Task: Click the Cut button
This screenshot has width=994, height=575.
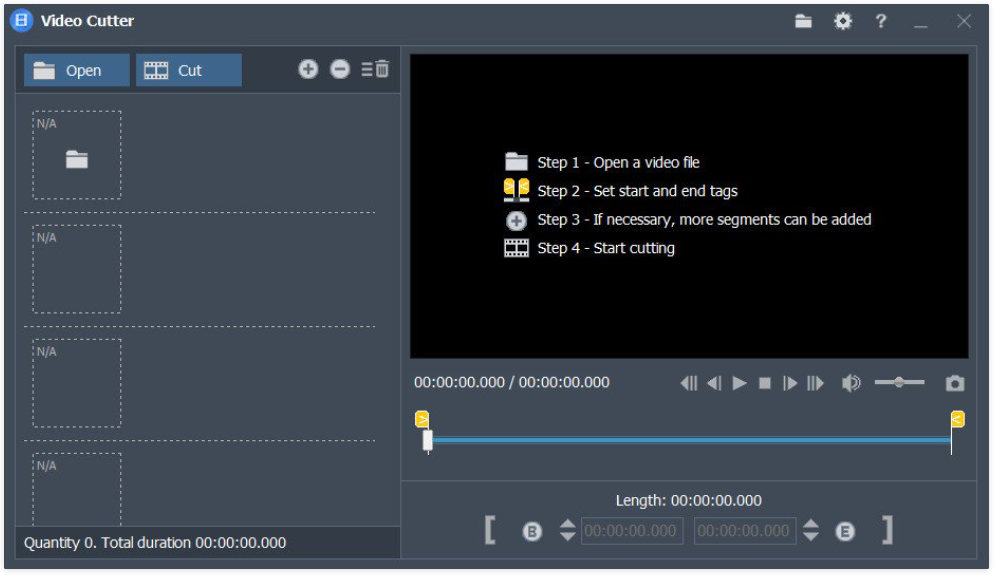Action: 189,70
